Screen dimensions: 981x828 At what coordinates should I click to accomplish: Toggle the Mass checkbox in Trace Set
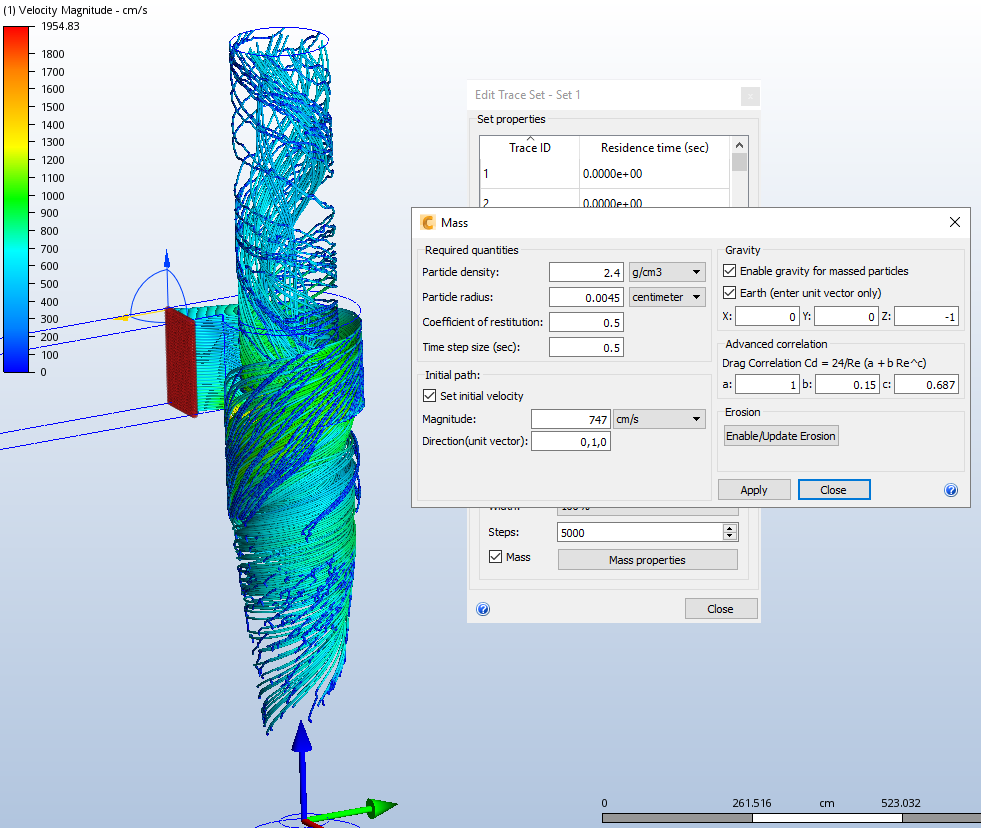pos(496,556)
